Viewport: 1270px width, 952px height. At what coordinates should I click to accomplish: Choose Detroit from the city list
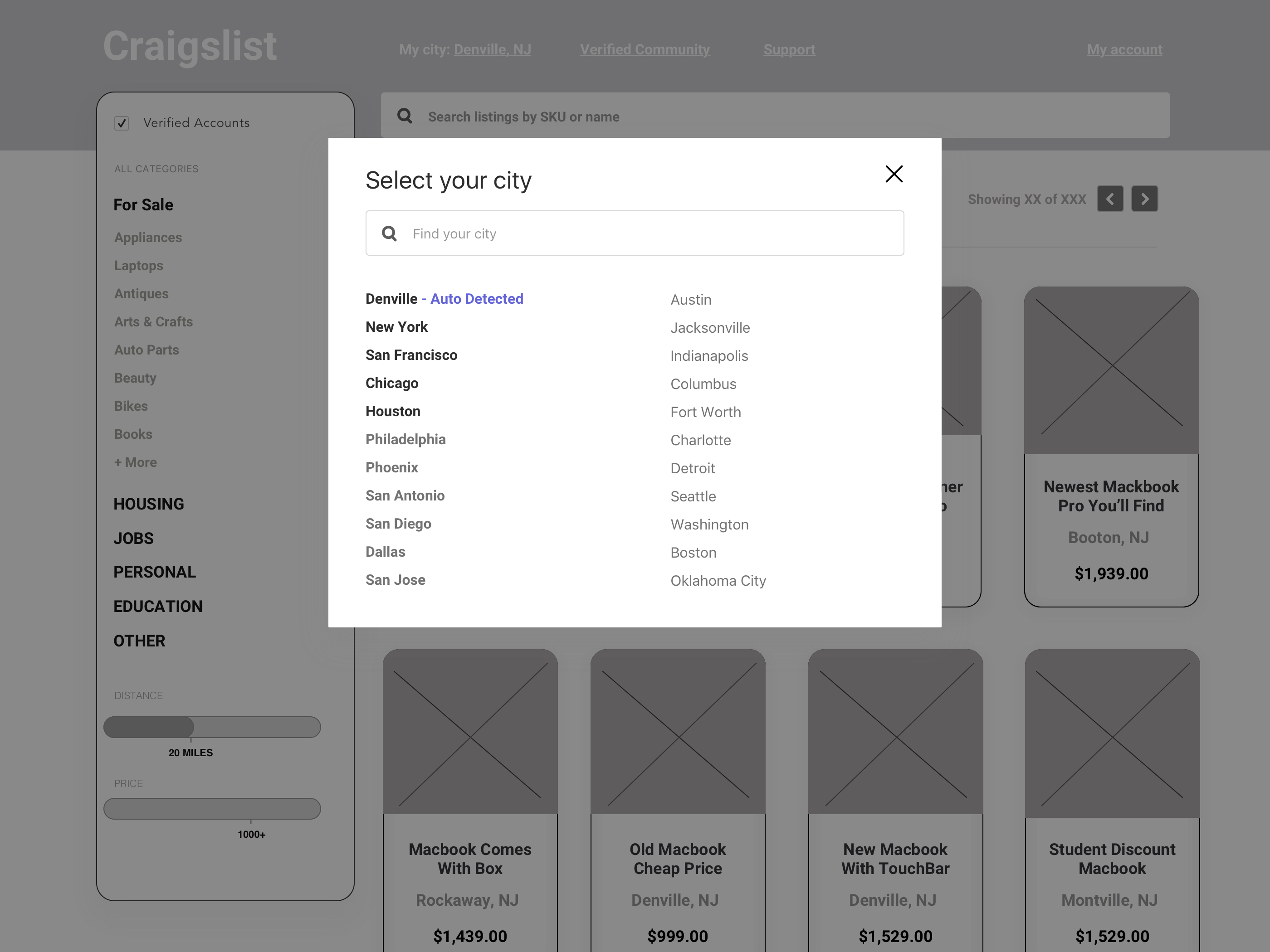693,468
